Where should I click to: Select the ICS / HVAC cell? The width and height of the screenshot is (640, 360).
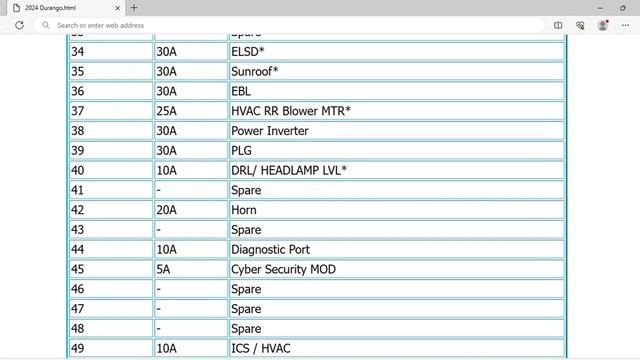coord(397,348)
